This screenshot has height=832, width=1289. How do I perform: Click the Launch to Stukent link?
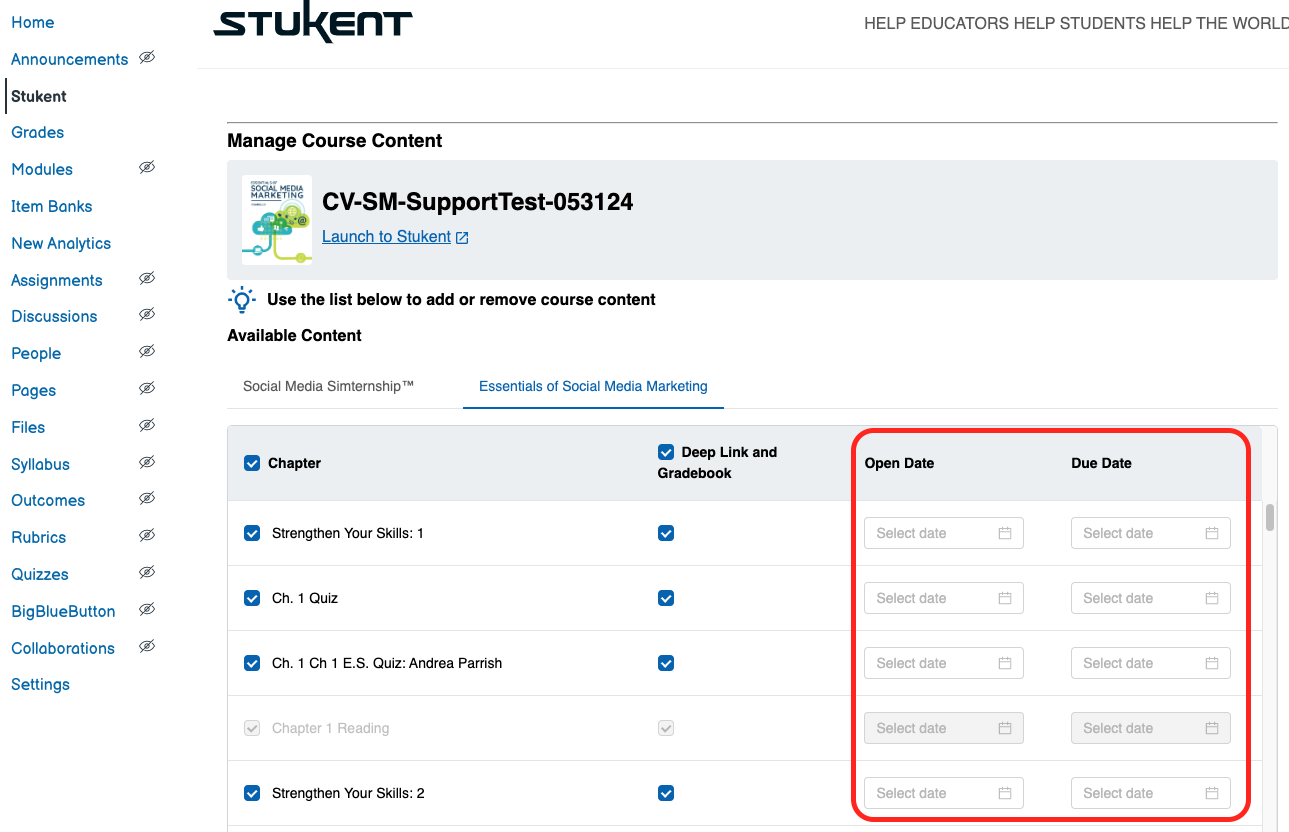point(386,237)
